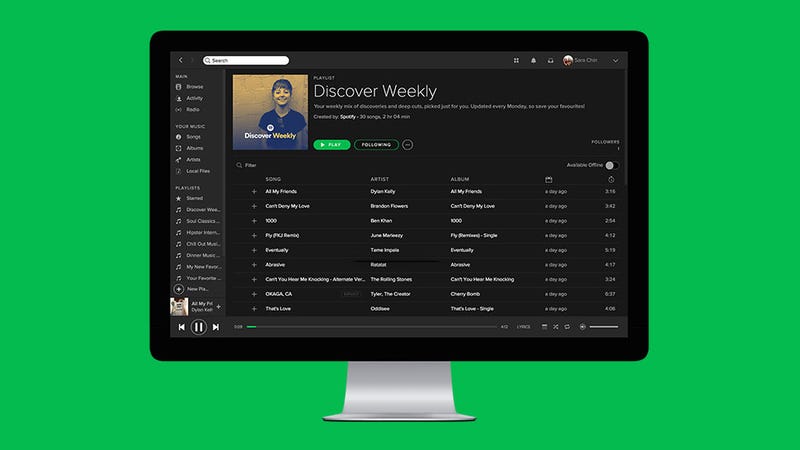Add "Can't Deny My Love" with its plus
This screenshot has height=450, width=800.
coord(254,206)
